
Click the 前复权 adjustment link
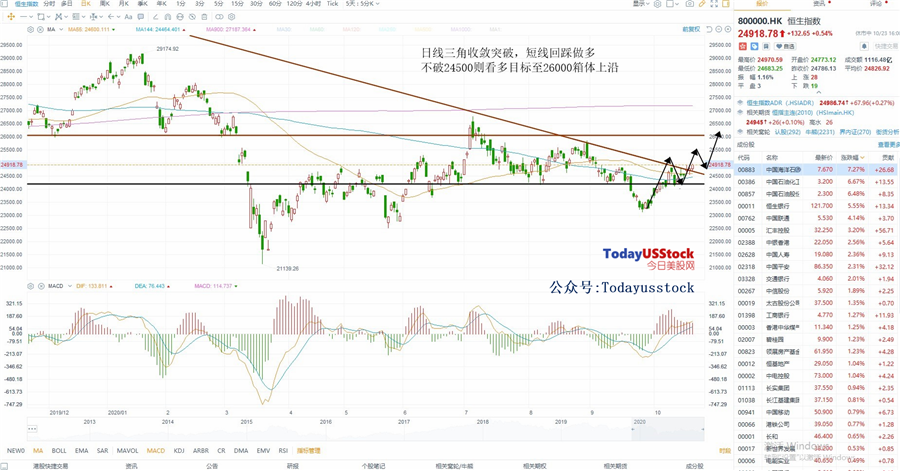(691, 29)
